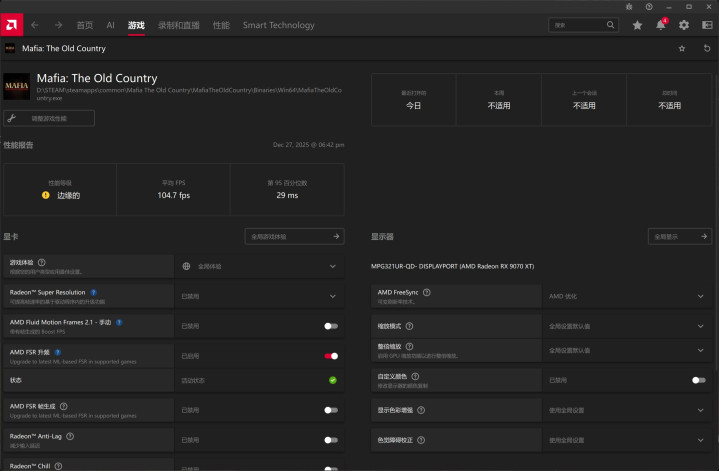This screenshot has height=471, width=719.
Task: Click the Mafia game thumbnail image
Action: pyautogui.click(x=17, y=86)
